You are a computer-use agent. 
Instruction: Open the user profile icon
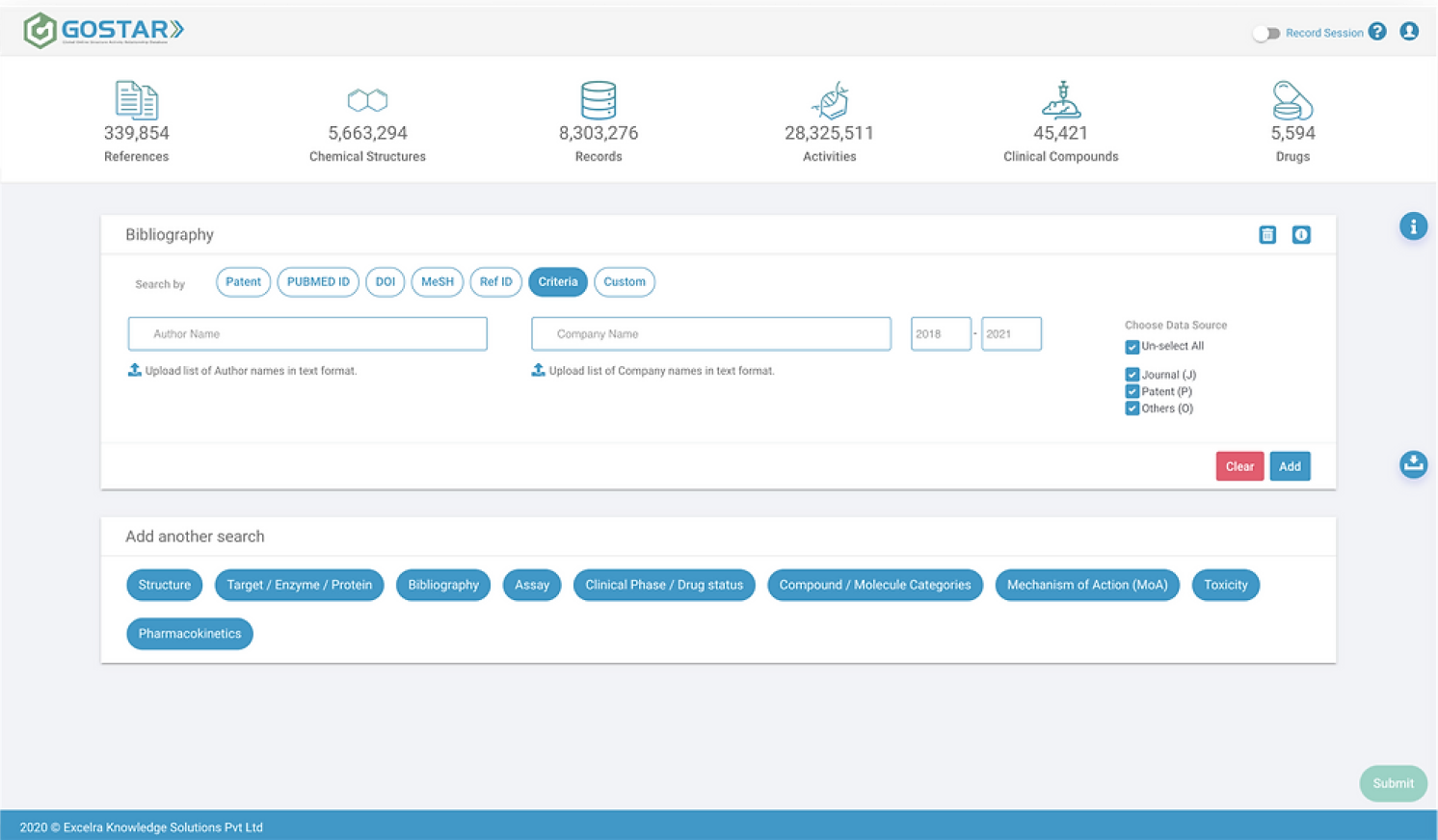point(1409,32)
